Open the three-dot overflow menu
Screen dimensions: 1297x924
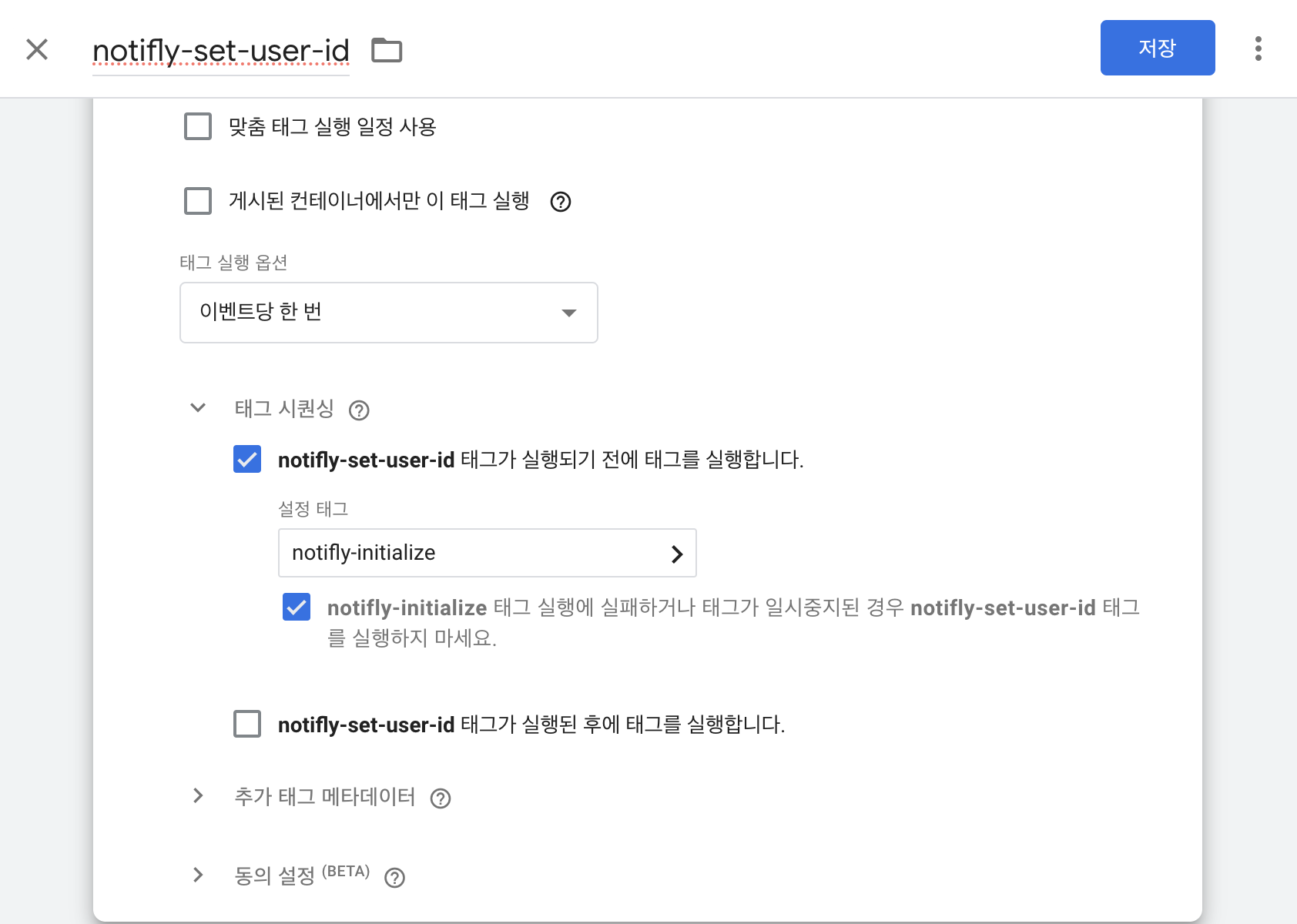(1258, 48)
